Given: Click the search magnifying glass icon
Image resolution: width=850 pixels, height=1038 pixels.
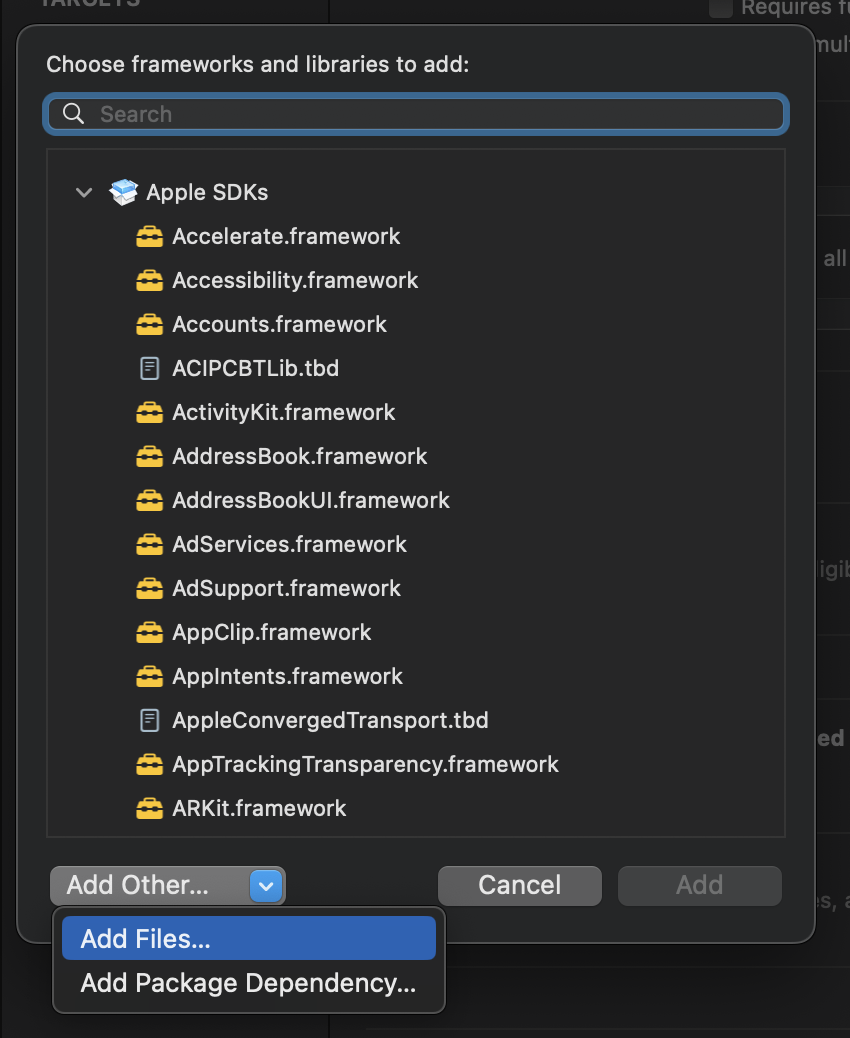Looking at the screenshot, I should [x=73, y=114].
